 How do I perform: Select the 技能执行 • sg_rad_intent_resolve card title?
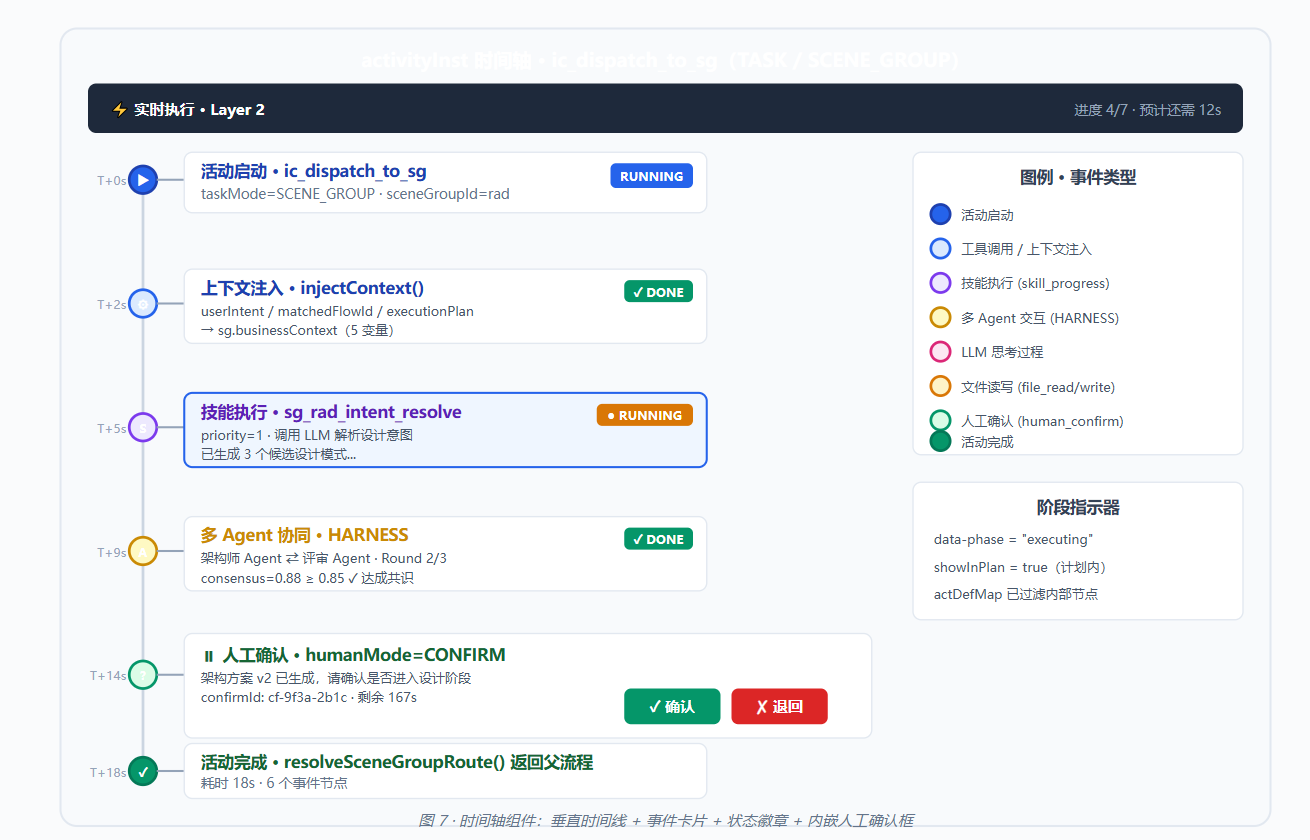(331, 412)
